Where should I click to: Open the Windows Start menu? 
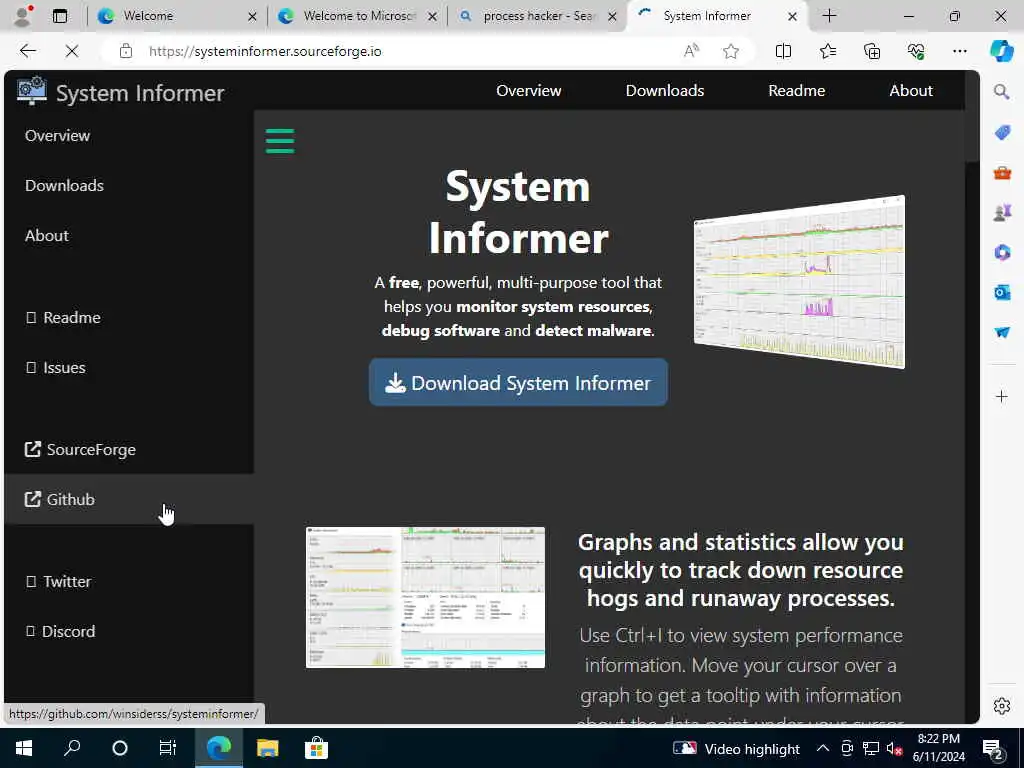click(24, 748)
